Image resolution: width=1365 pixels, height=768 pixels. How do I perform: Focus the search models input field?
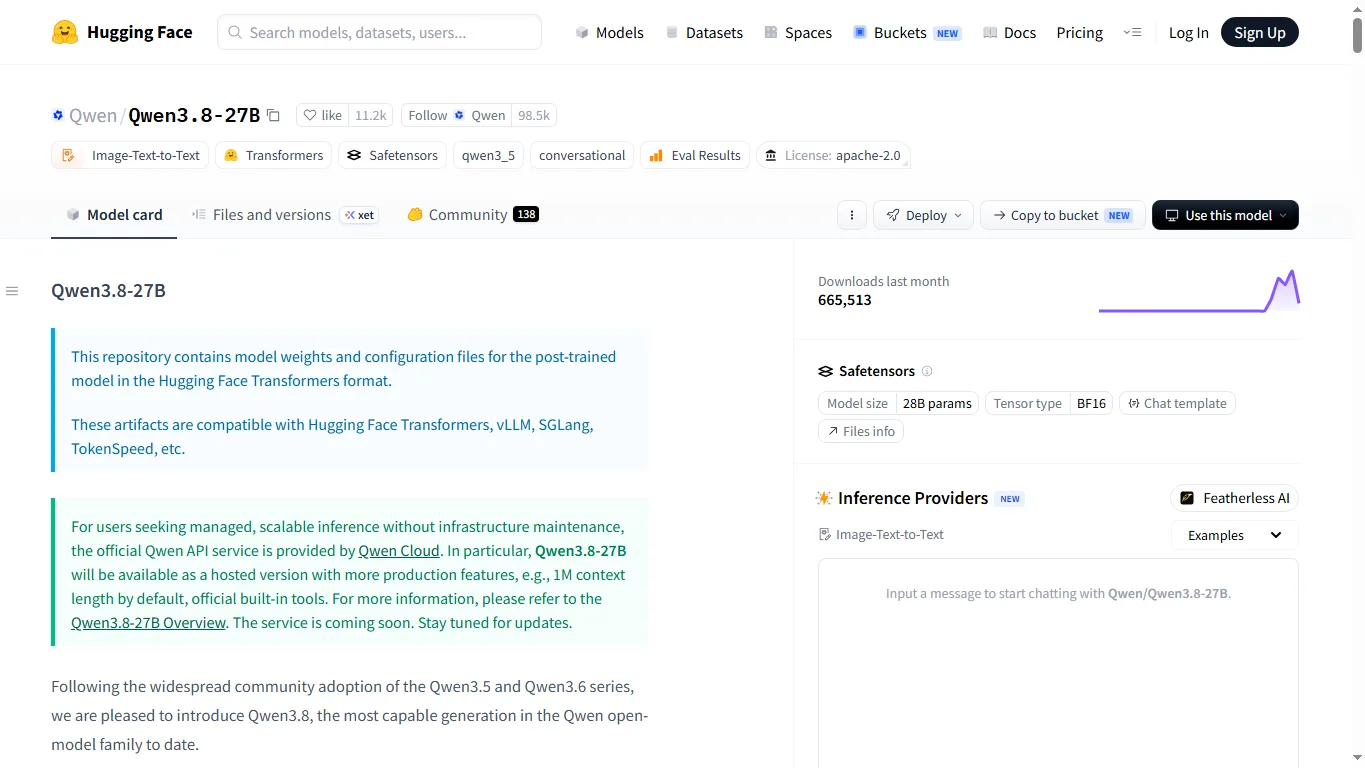tap(379, 32)
